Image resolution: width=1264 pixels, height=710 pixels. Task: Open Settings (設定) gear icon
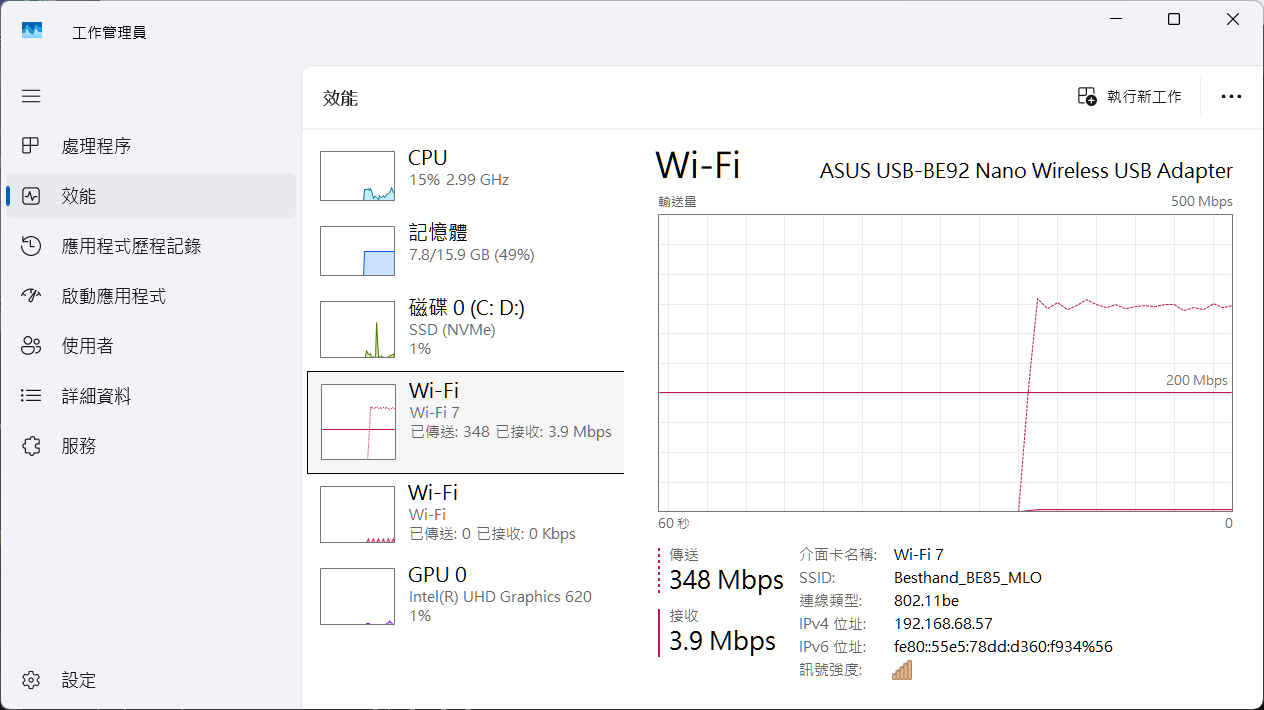click(x=31, y=680)
